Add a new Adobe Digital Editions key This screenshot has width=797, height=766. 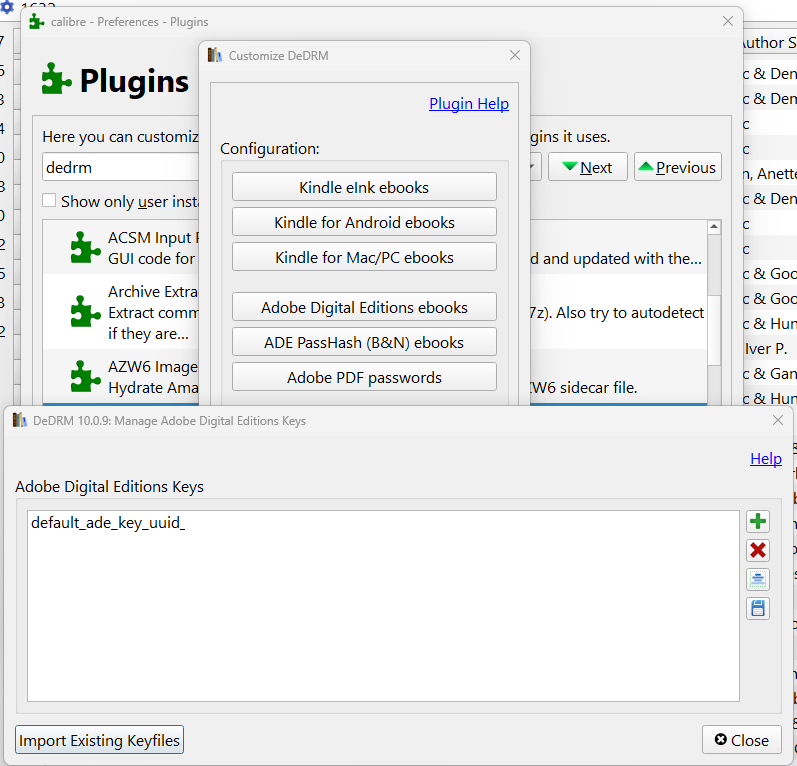point(757,522)
